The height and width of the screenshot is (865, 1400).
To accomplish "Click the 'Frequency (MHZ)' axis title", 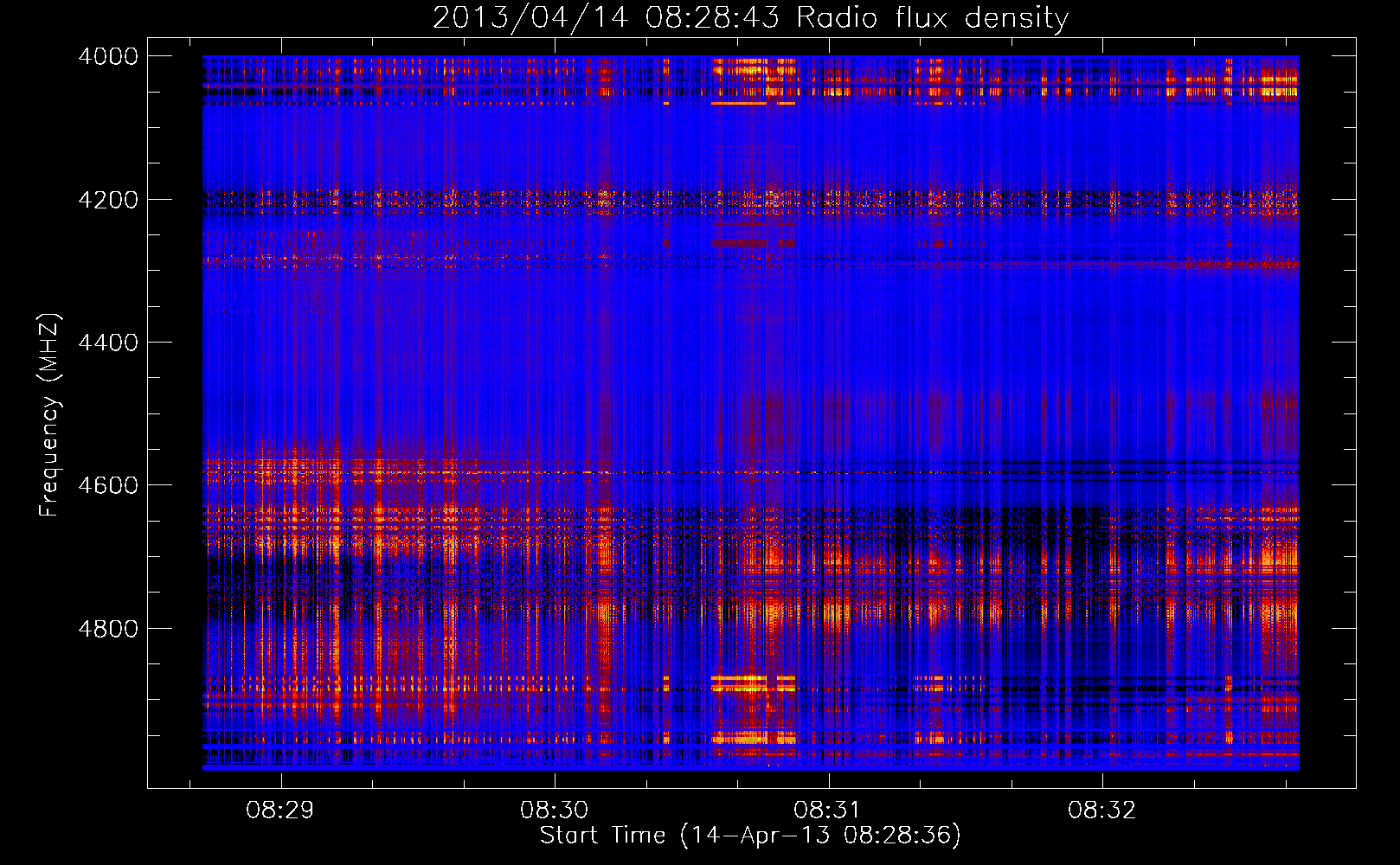I will (49, 415).
